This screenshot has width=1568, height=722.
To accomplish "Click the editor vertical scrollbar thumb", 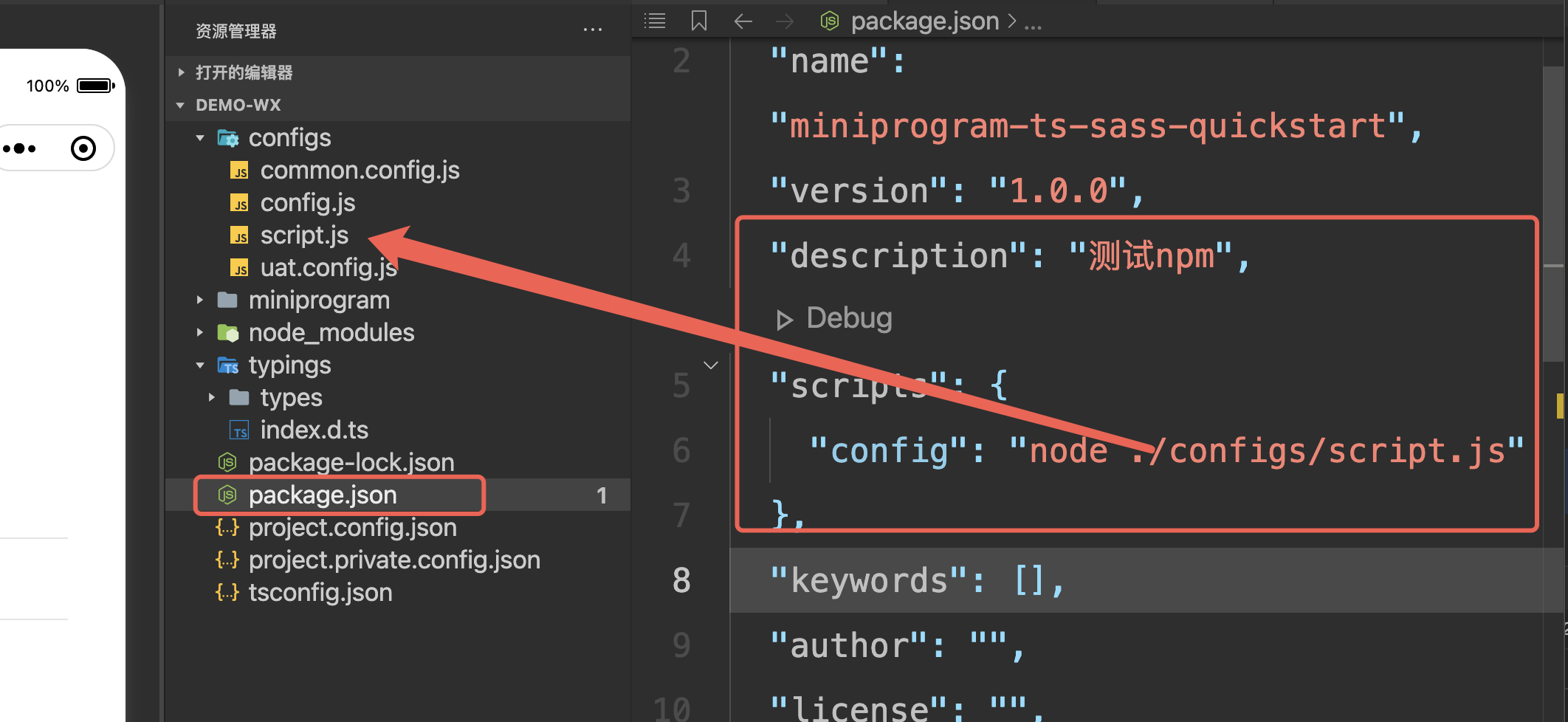I will [x=1552, y=214].
